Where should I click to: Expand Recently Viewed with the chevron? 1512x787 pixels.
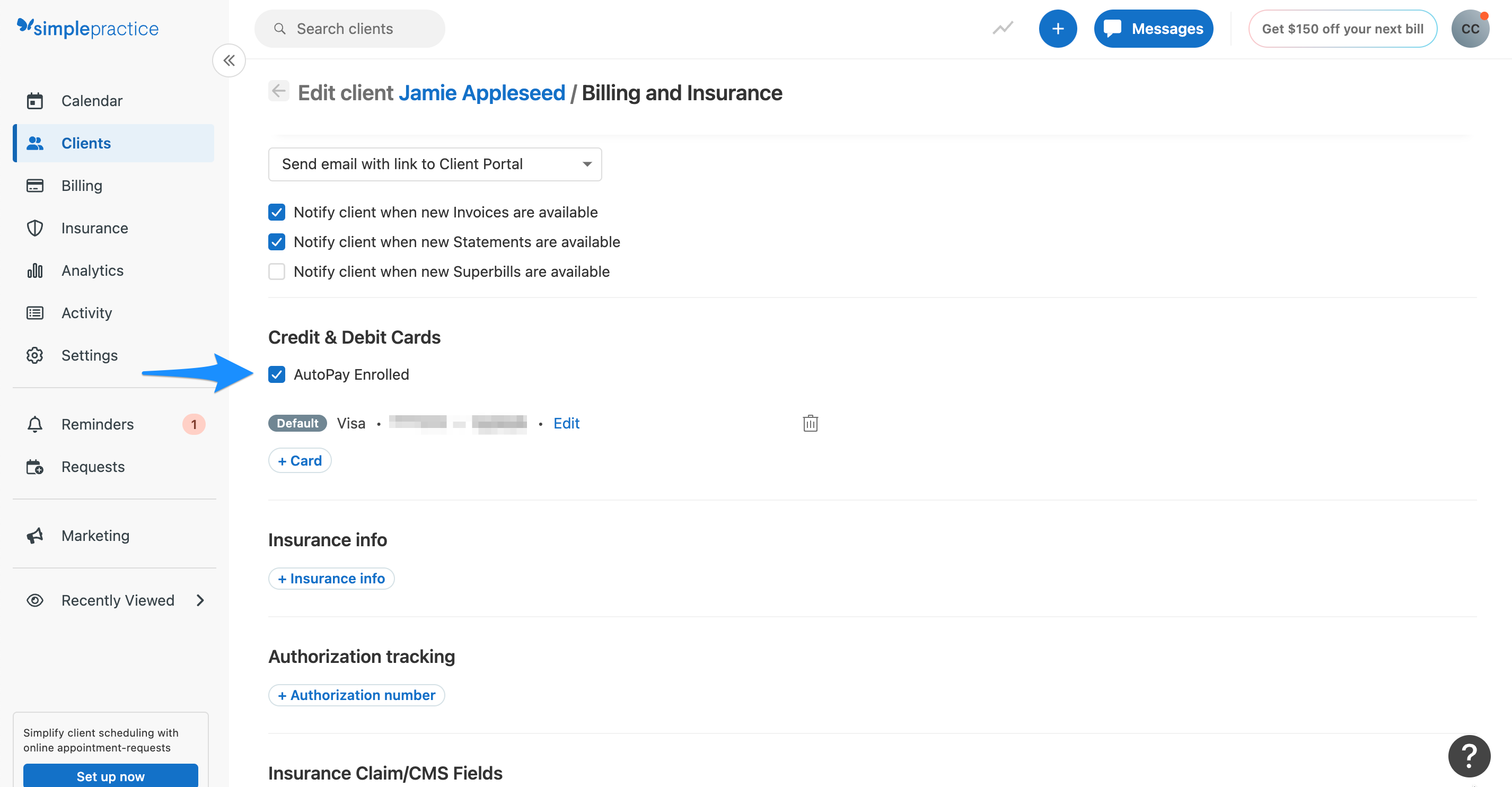(x=200, y=600)
